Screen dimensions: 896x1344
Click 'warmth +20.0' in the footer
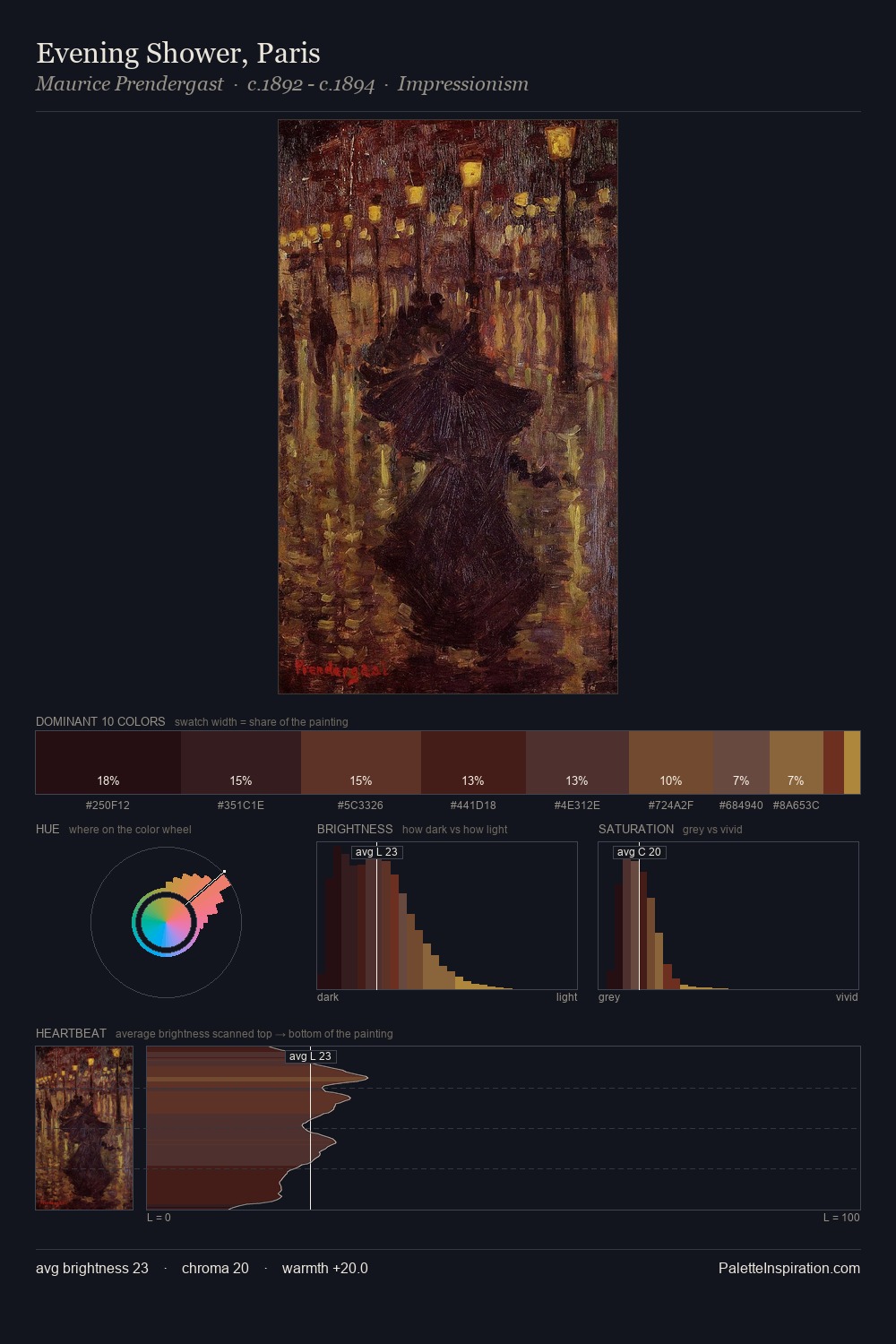pyautogui.click(x=325, y=1268)
